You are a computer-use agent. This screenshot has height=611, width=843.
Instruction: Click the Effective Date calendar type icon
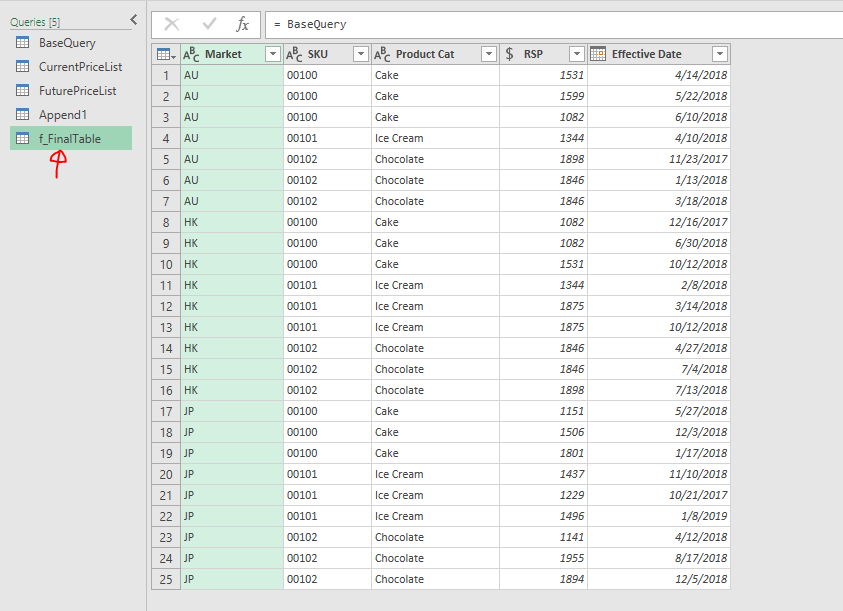pyautogui.click(x=598, y=54)
